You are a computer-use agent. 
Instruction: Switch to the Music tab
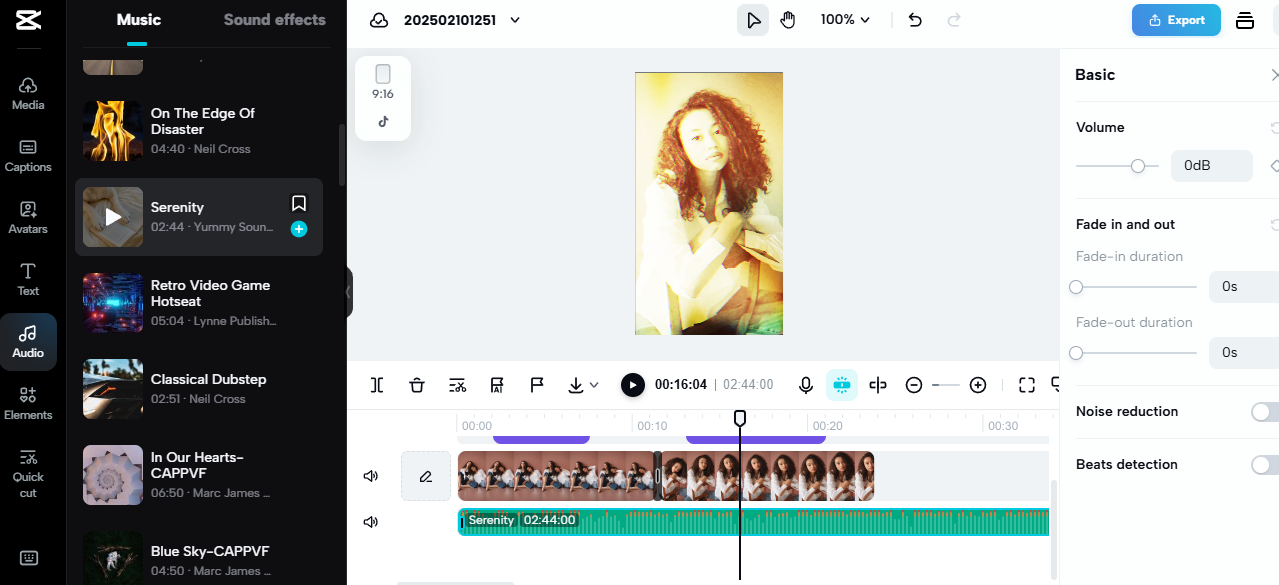pos(138,20)
